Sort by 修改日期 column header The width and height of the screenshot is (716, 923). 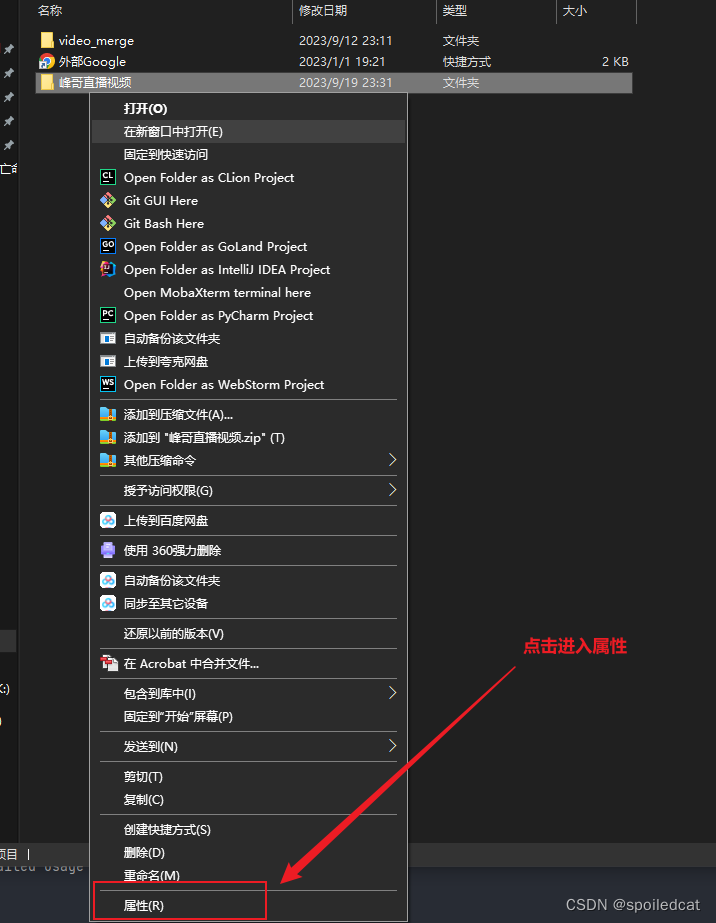click(323, 10)
